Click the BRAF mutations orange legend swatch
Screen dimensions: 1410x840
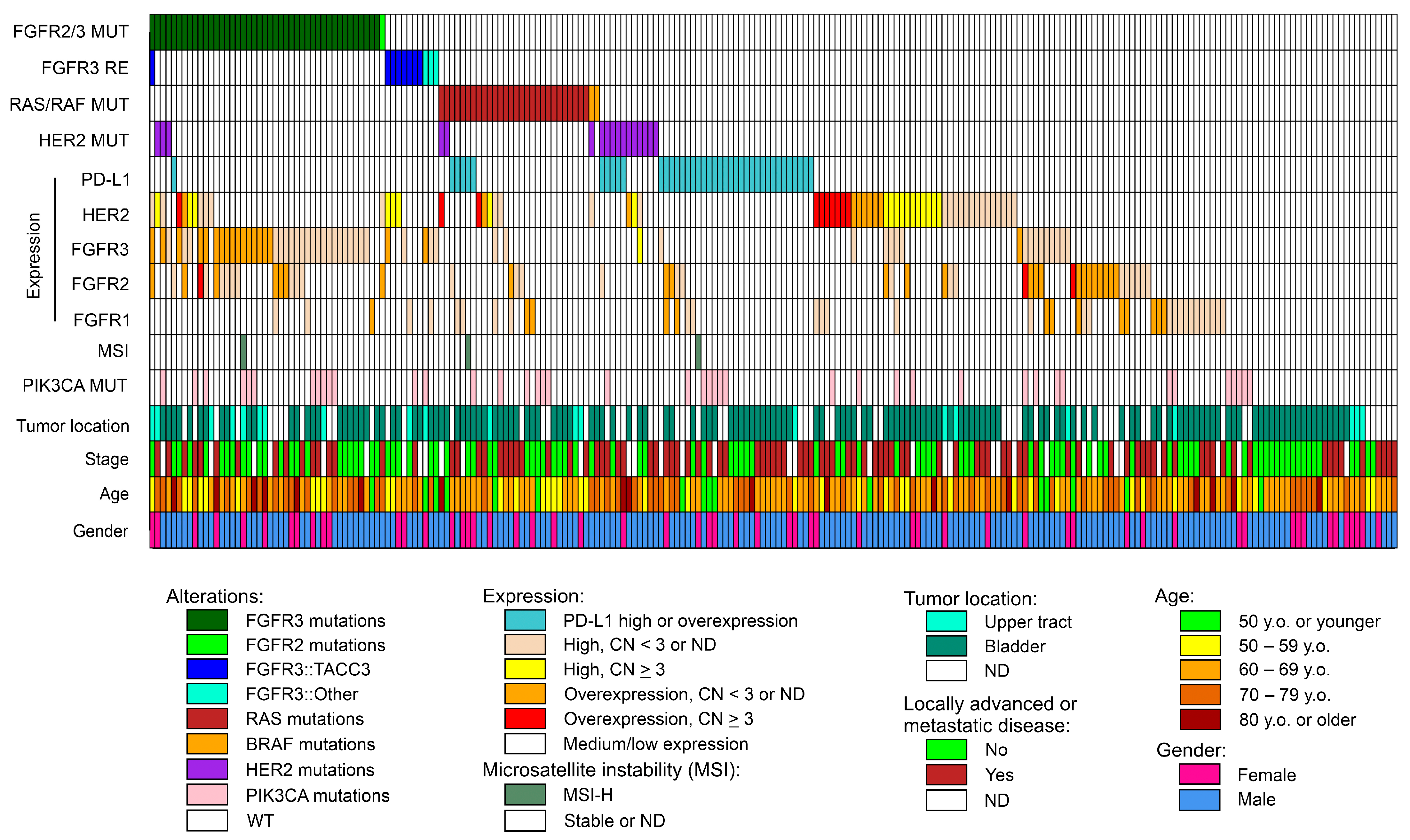(x=207, y=744)
